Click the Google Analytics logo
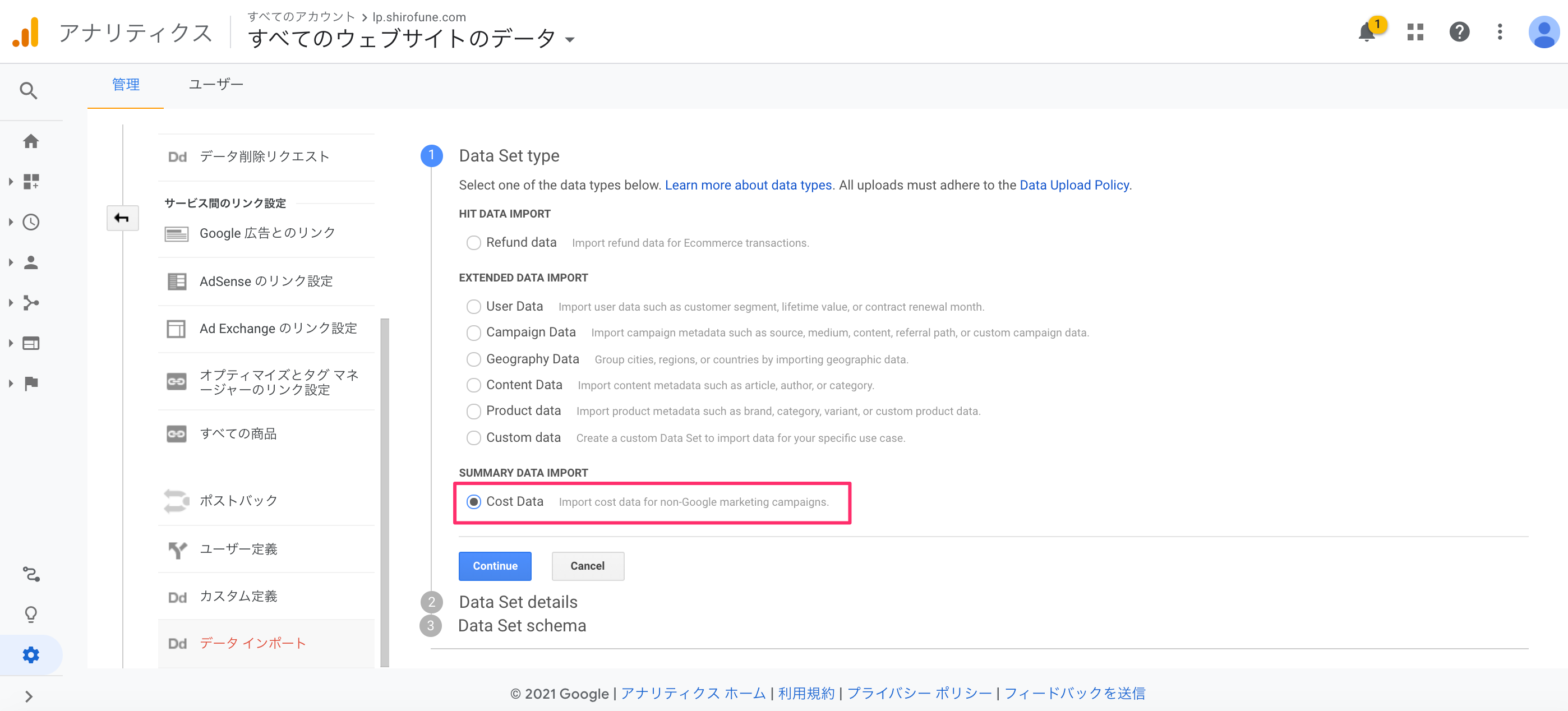This screenshot has width=1568, height=711. 26,31
